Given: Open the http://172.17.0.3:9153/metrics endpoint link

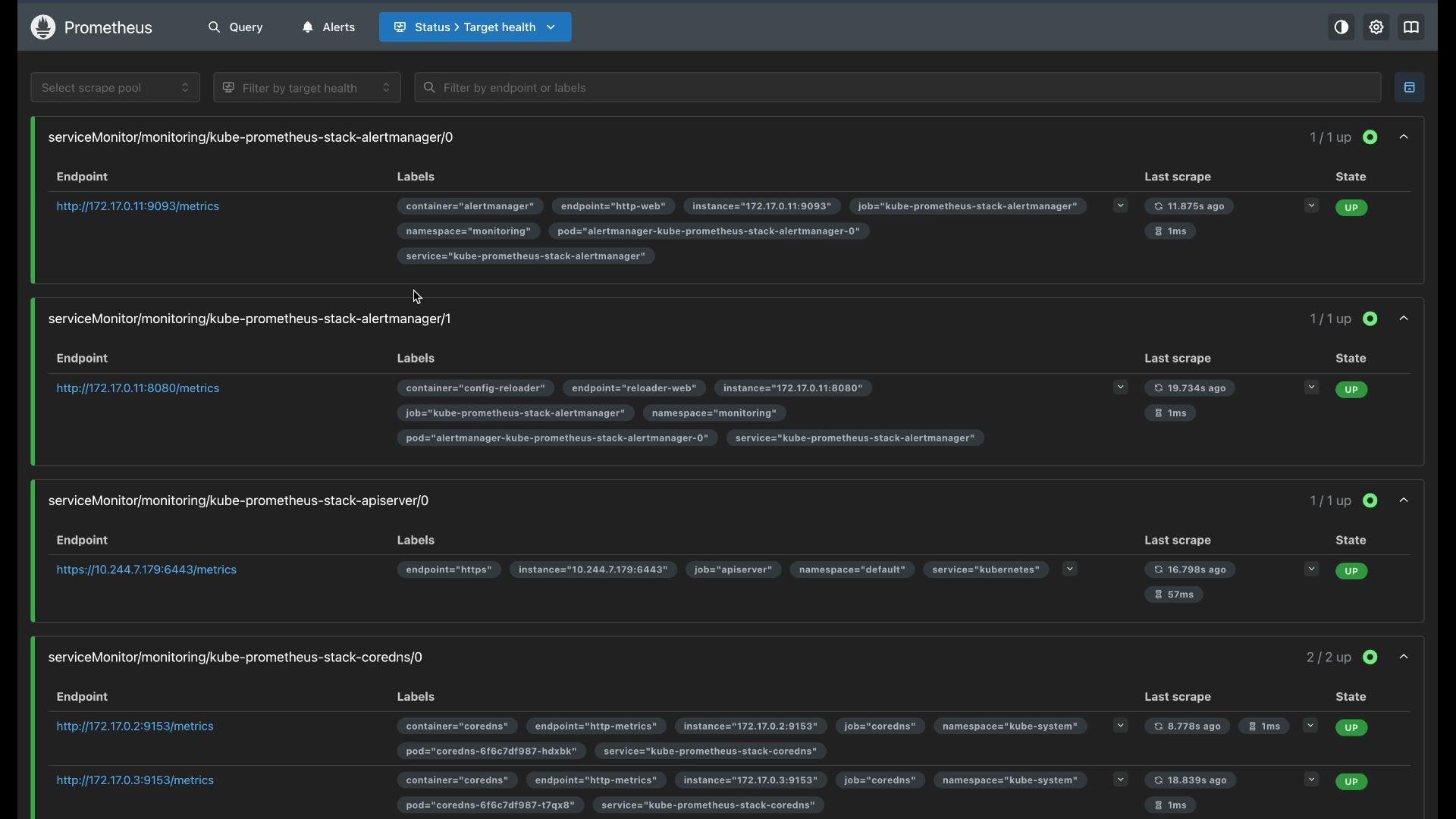Looking at the screenshot, I should coord(136,781).
